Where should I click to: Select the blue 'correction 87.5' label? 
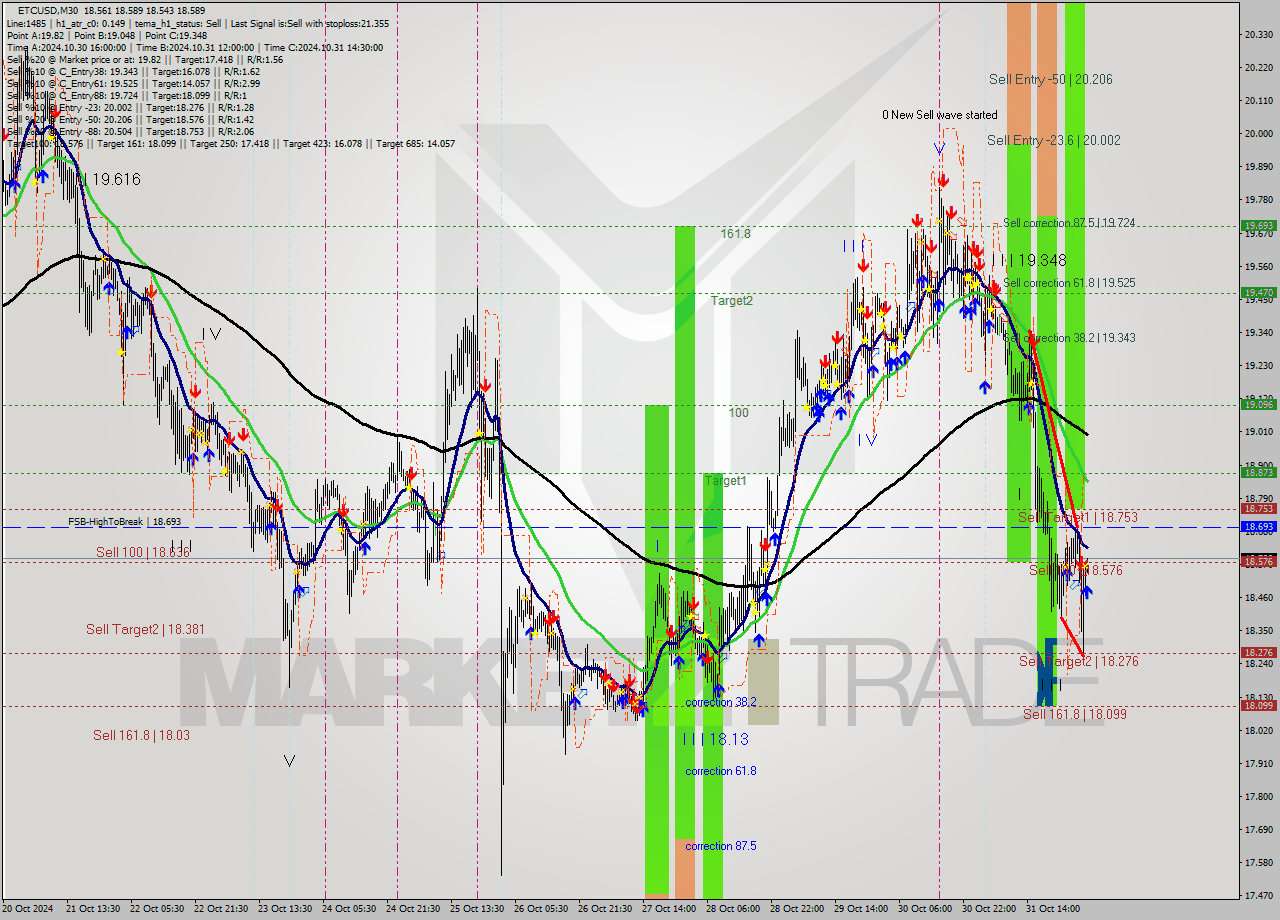(x=720, y=846)
